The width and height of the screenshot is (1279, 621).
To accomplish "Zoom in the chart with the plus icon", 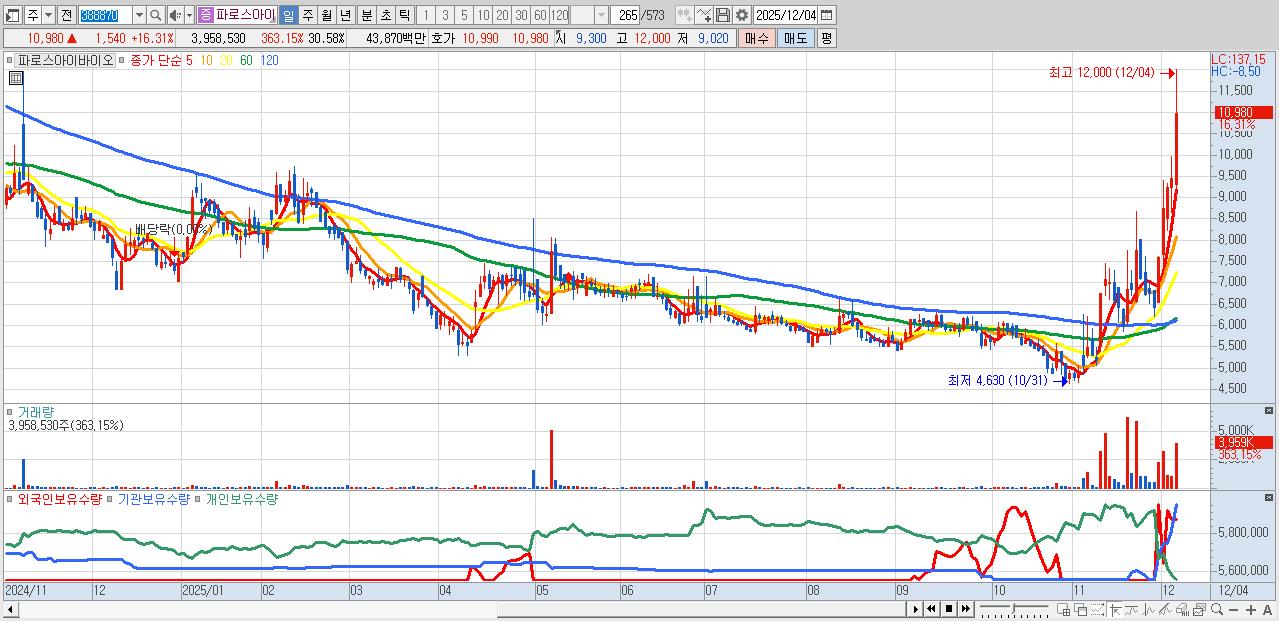I will [1251, 609].
